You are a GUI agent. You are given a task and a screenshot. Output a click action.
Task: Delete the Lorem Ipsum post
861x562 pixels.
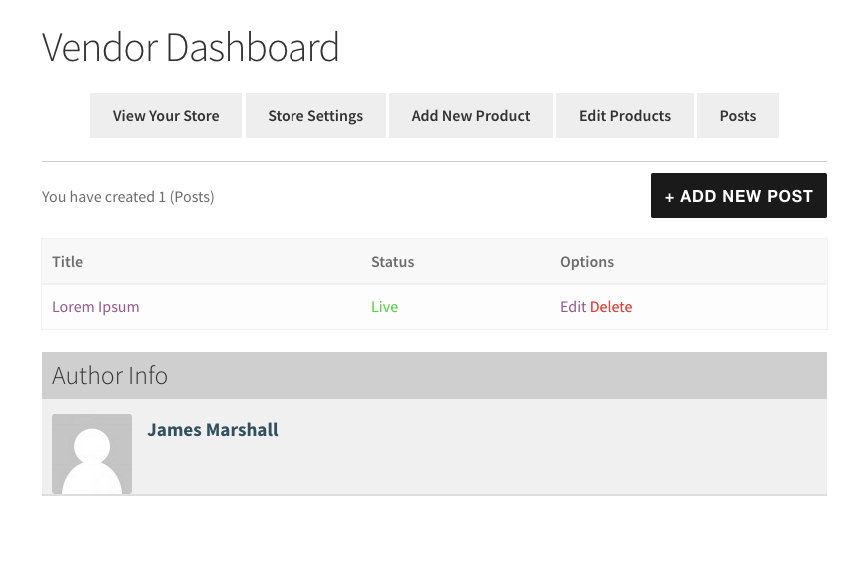(611, 307)
